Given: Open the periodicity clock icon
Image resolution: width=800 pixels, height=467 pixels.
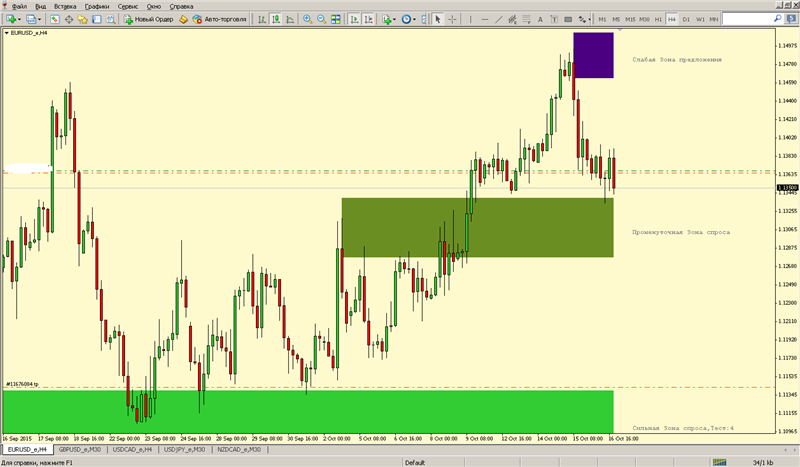Looking at the screenshot, I should coord(406,19).
